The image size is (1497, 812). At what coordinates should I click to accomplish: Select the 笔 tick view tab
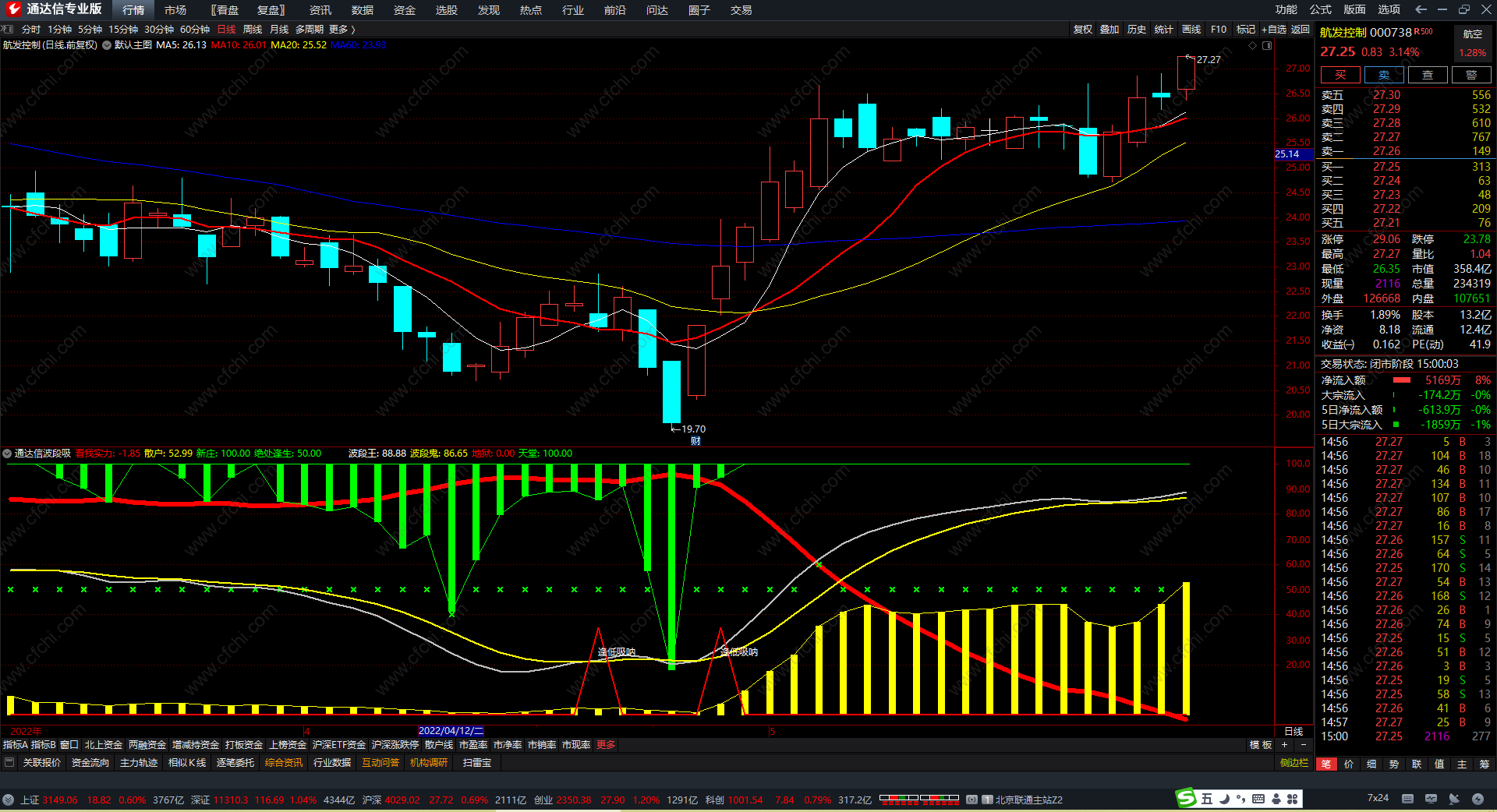point(1326,764)
